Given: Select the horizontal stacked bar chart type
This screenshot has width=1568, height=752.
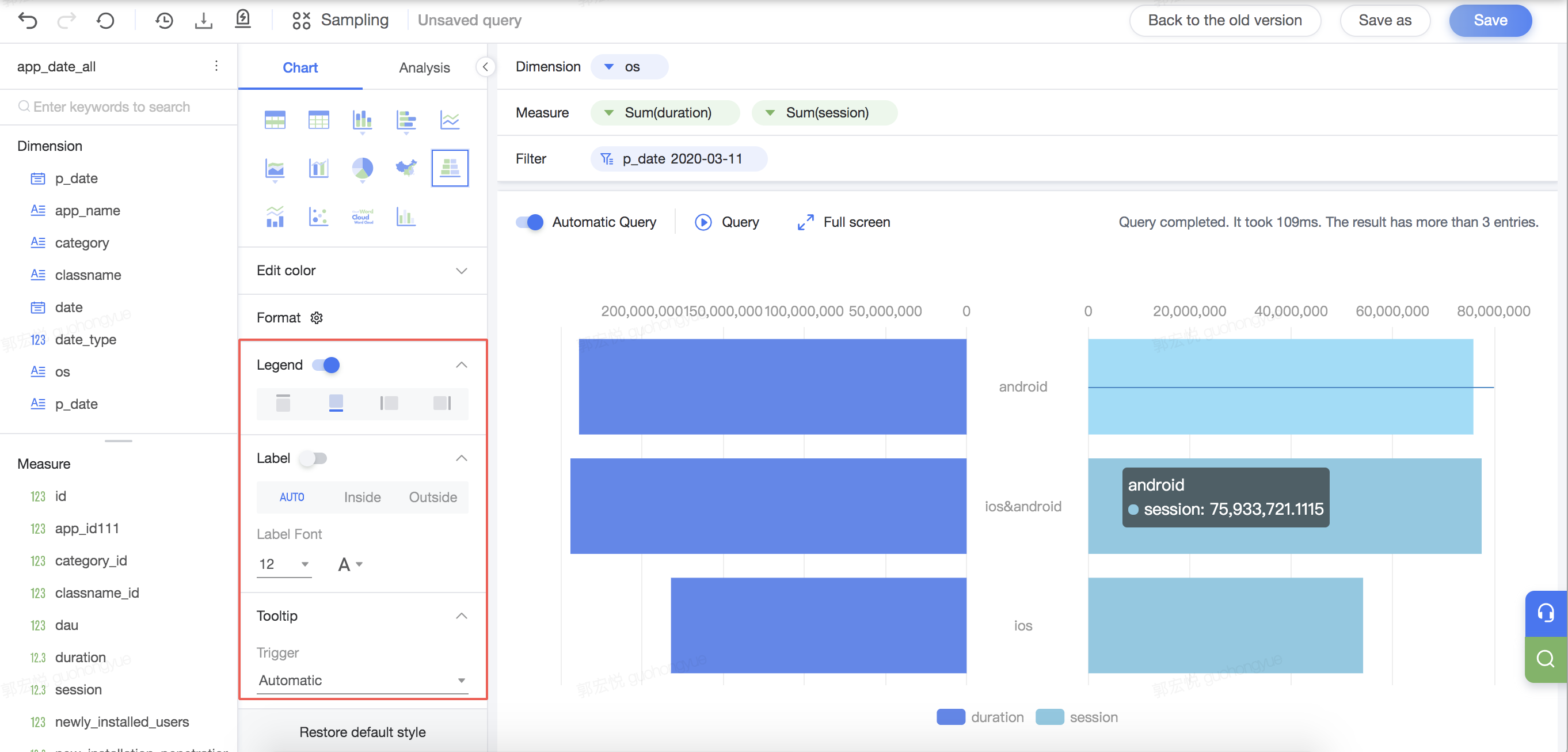Looking at the screenshot, I should (406, 120).
